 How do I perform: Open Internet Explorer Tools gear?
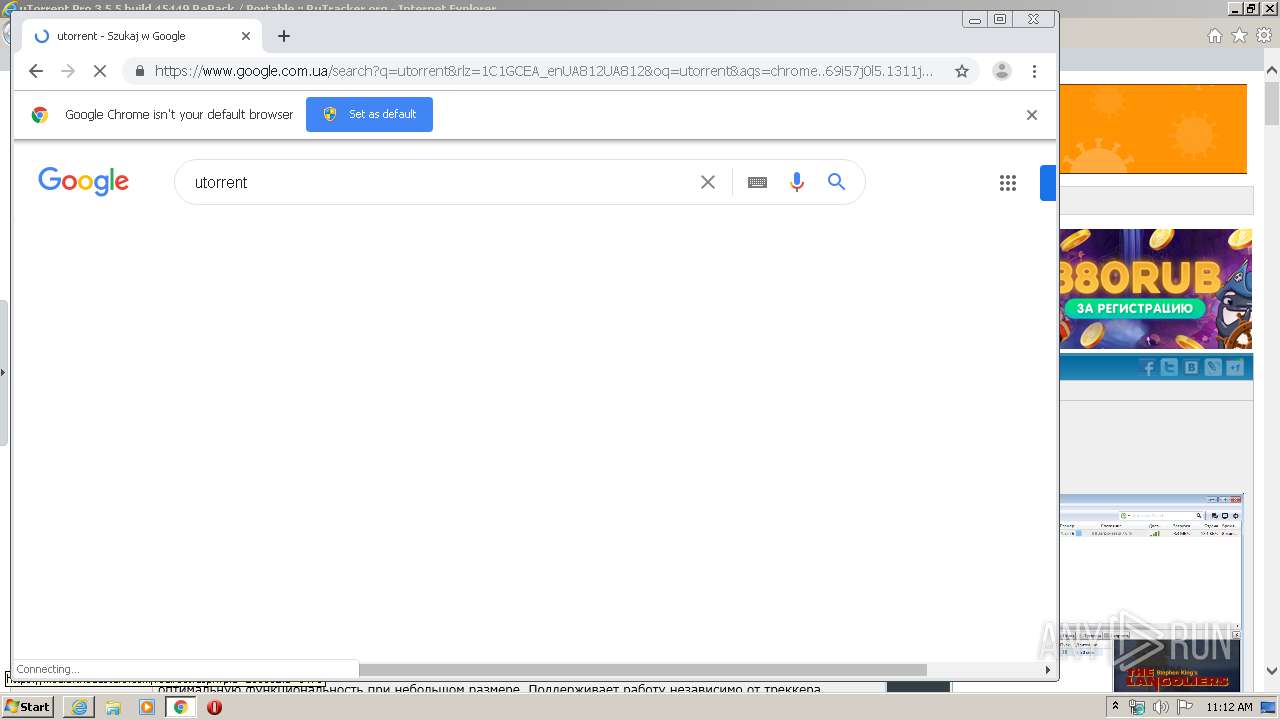point(1264,36)
